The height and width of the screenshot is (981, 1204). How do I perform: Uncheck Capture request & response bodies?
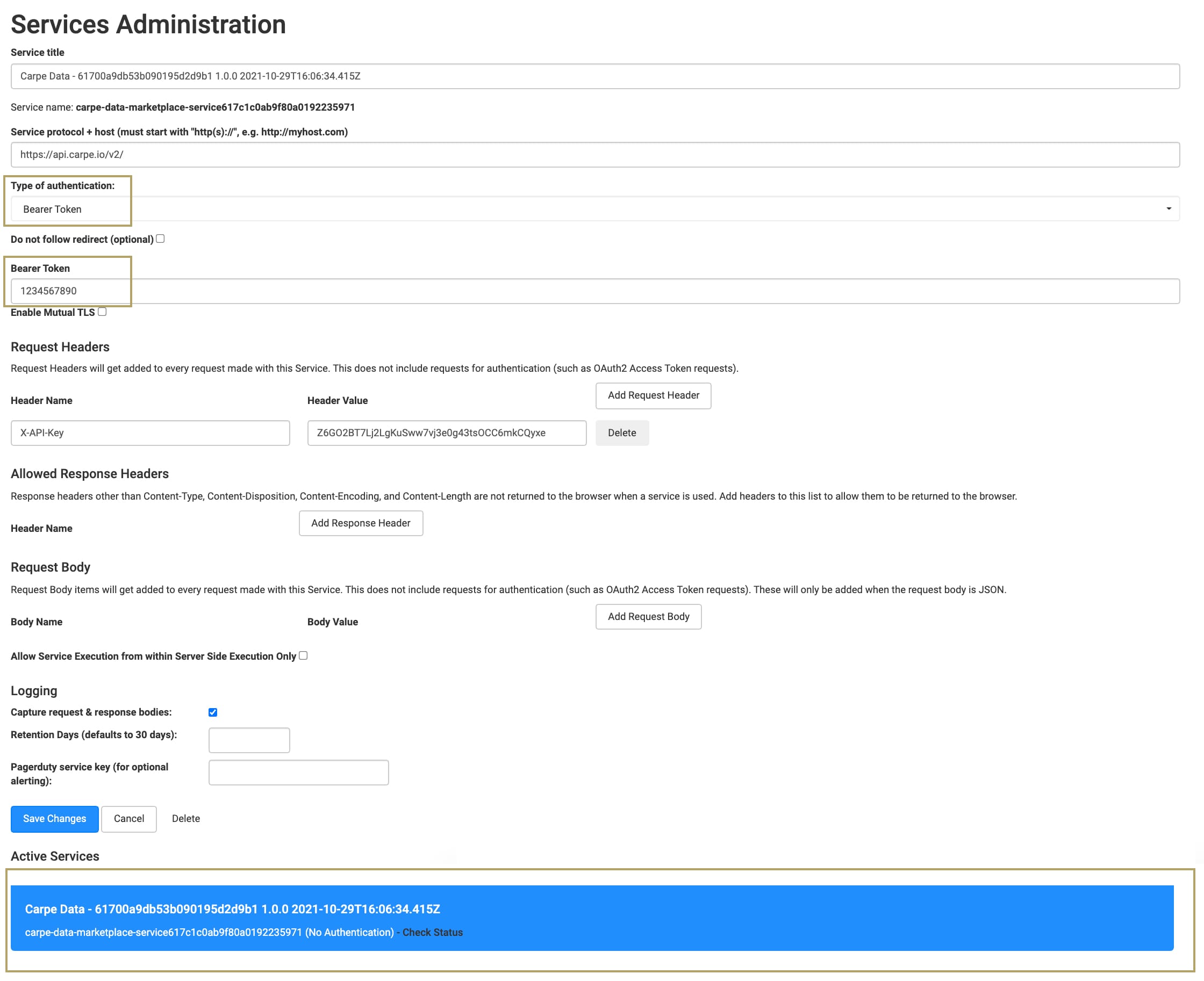click(x=213, y=712)
